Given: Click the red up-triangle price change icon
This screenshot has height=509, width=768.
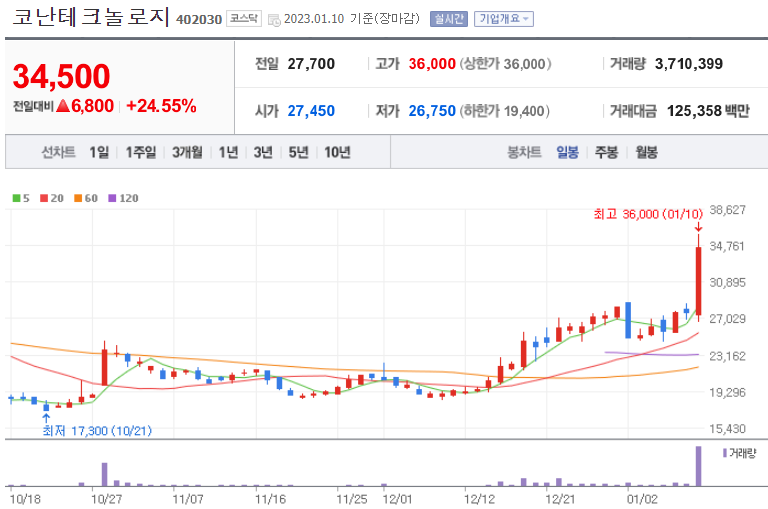Looking at the screenshot, I should coord(63,105).
